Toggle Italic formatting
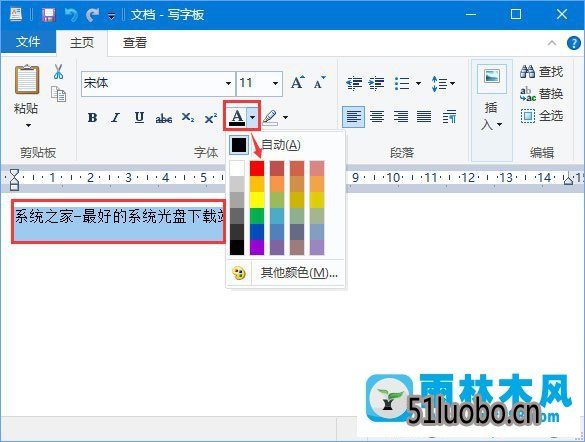The image size is (585, 442). coord(116,118)
